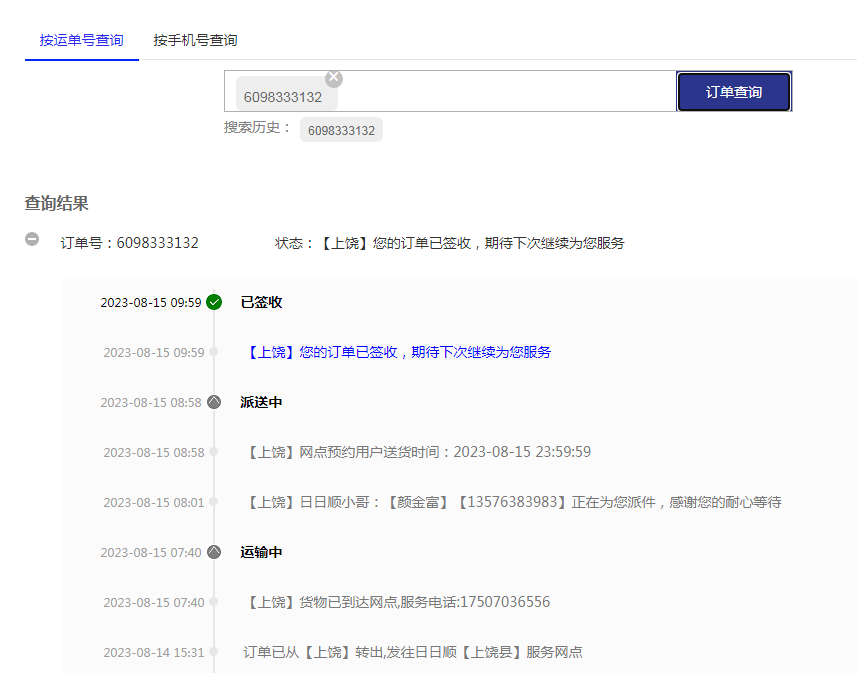Viewport: 857px width, 673px height.
Task: Click the grey arrow icon beside 运输中
Action: click(214, 552)
